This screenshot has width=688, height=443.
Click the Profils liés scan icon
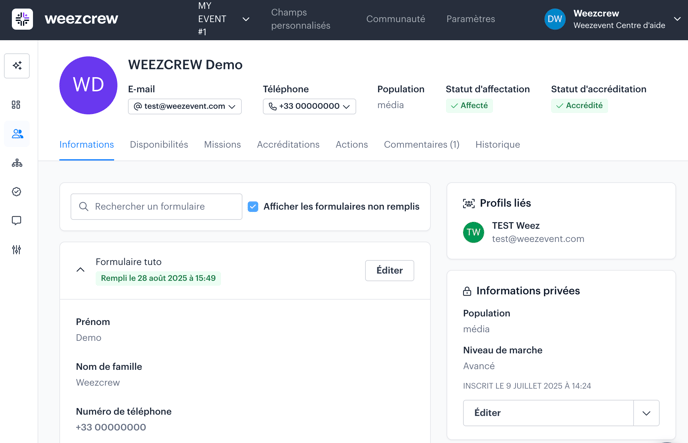pos(469,204)
